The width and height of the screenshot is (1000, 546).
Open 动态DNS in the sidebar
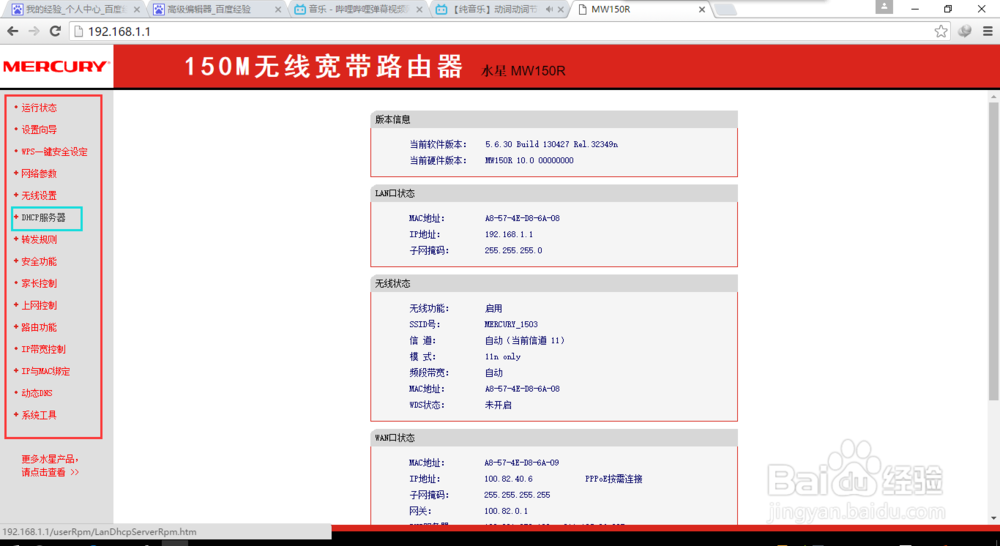[x=36, y=393]
